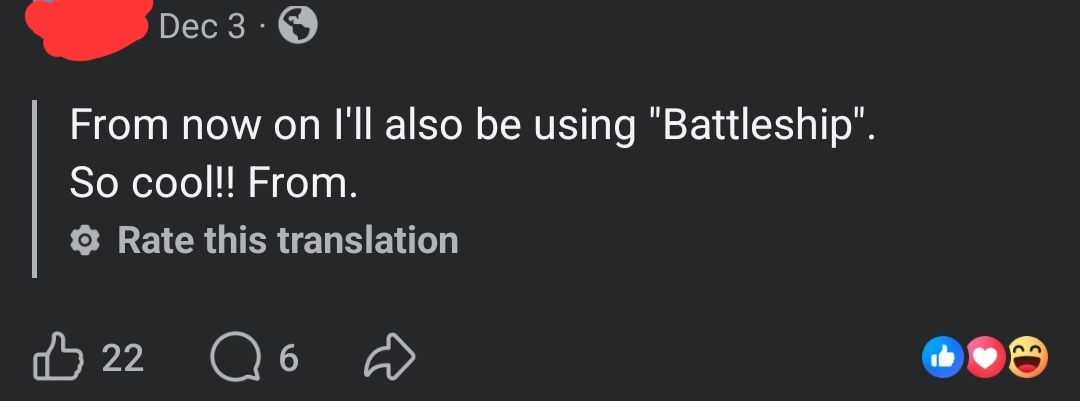Click the word "translation" in the rate link
Screen dimensions: 1080x401
point(367,240)
